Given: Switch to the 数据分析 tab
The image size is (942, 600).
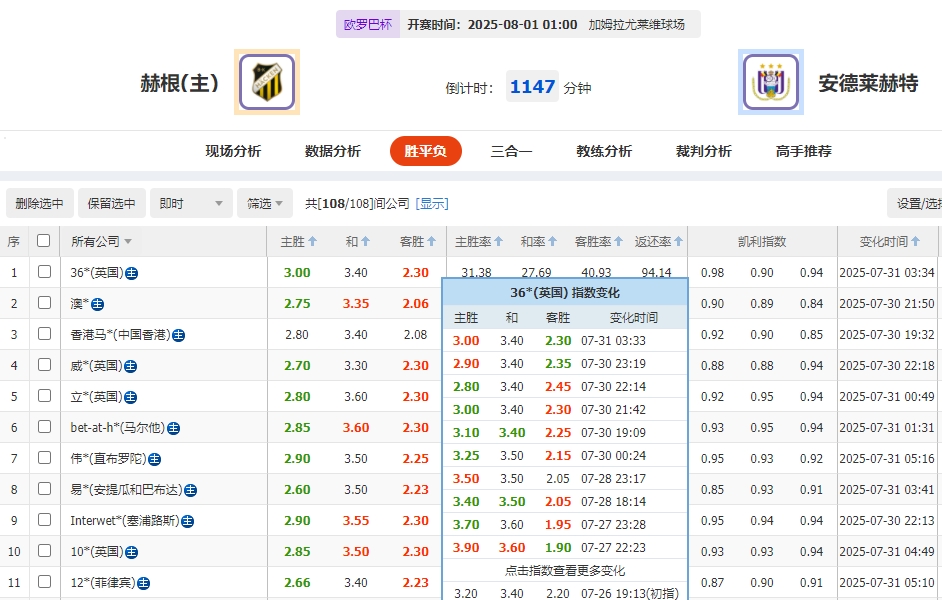Looking at the screenshot, I should pos(331,151).
